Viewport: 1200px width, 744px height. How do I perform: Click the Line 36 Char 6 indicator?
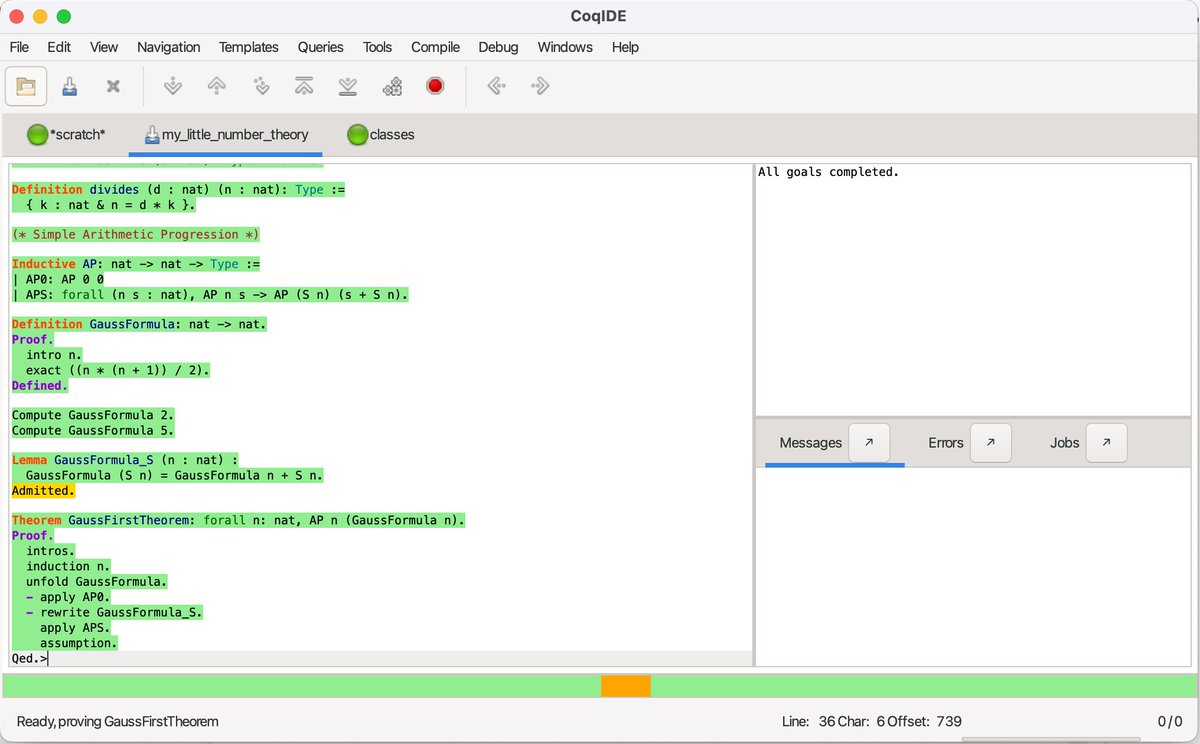click(x=870, y=721)
